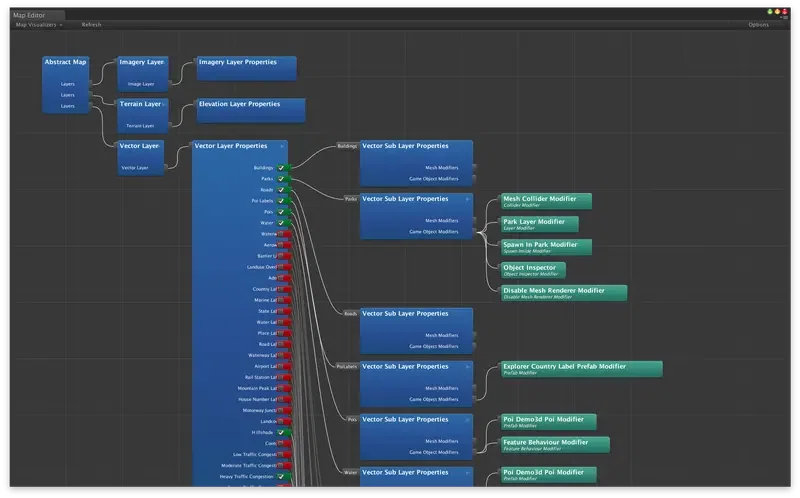Select the Explorer Country Label Prefab Modifier node
Screen dimensions: 800x498
(582, 369)
